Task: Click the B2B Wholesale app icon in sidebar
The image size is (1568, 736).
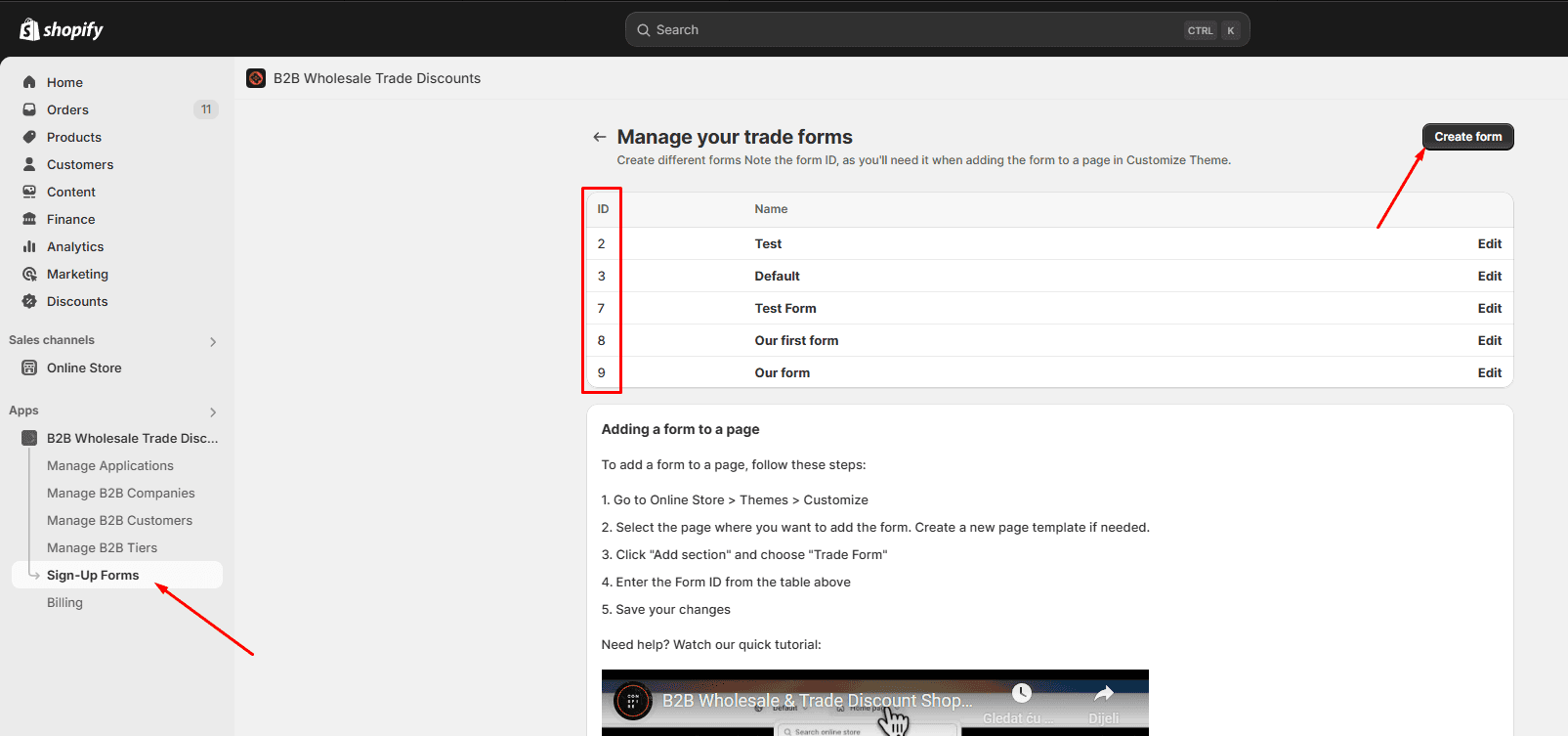Action: [x=29, y=438]
